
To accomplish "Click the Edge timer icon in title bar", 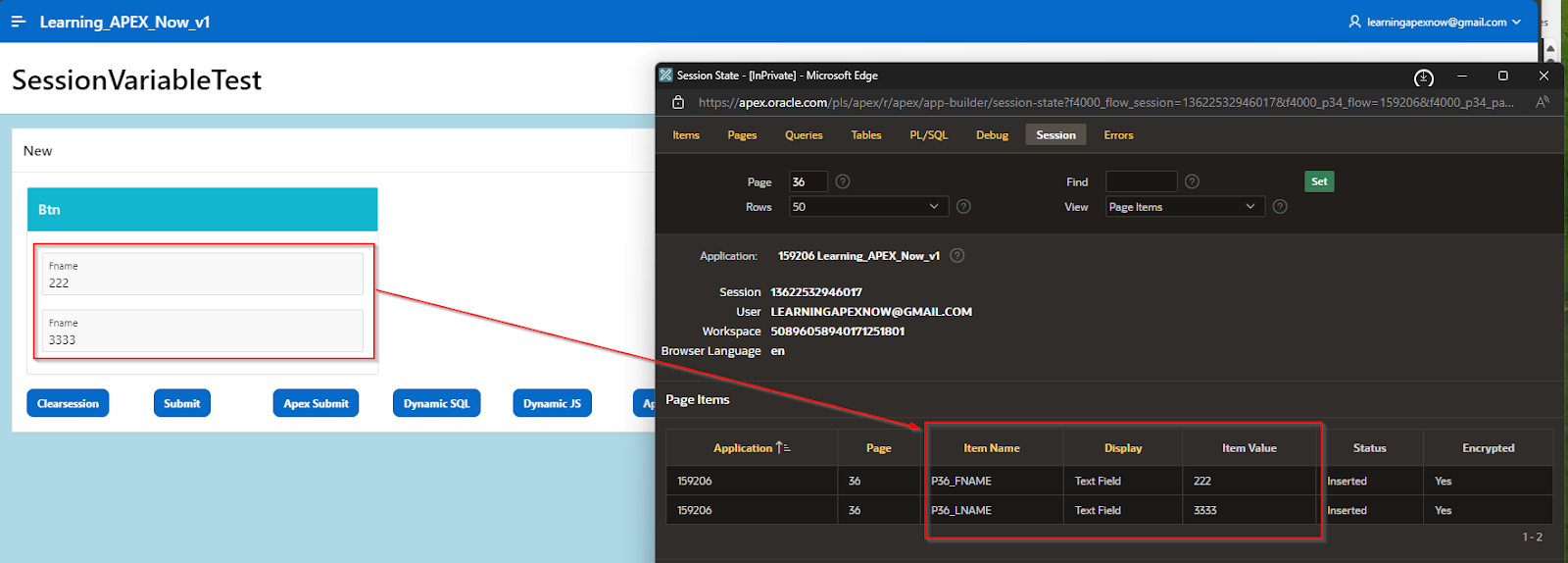I will [x=1424, y=77].
